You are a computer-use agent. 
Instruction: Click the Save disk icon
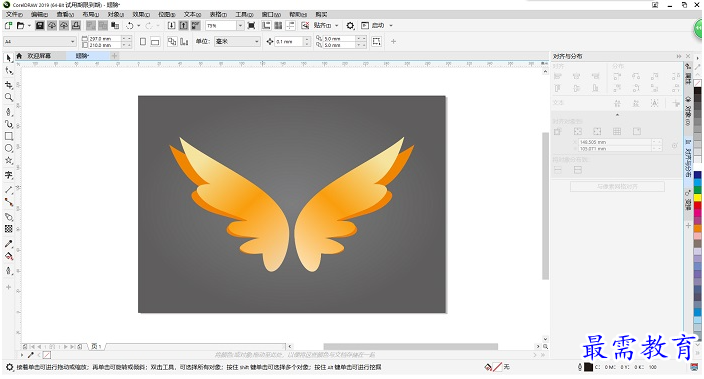click(40, 26)
